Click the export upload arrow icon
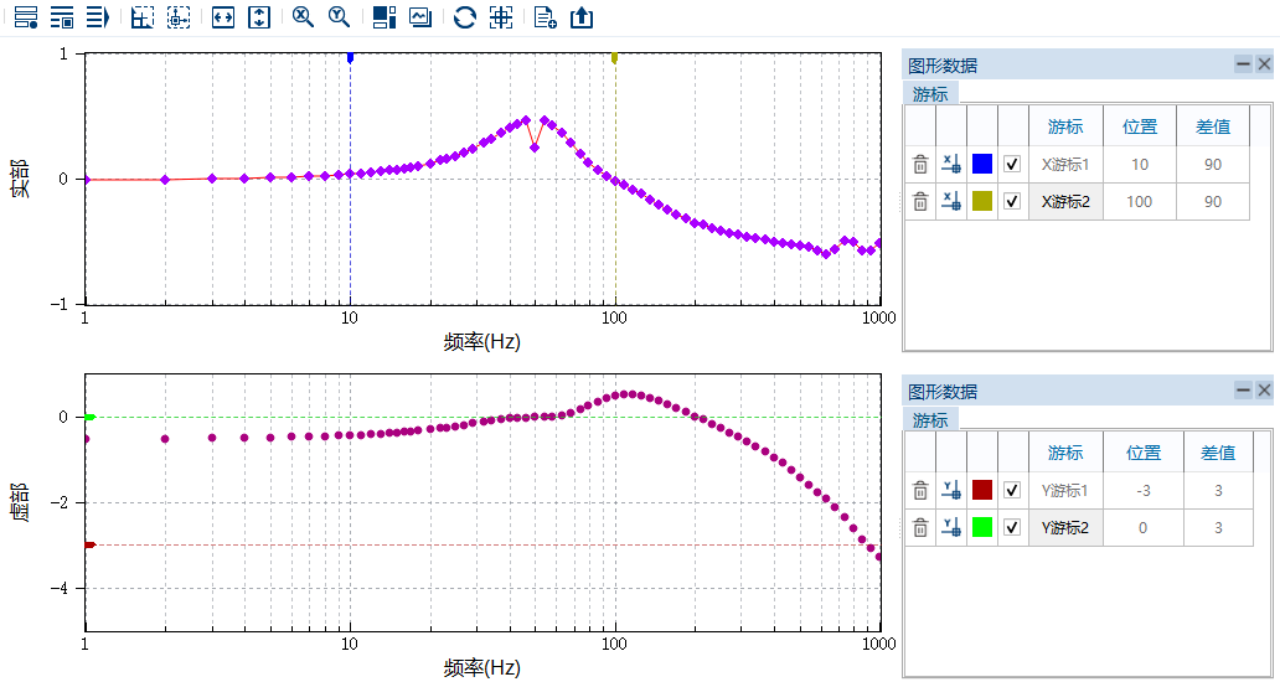 [x=581, y=17]
